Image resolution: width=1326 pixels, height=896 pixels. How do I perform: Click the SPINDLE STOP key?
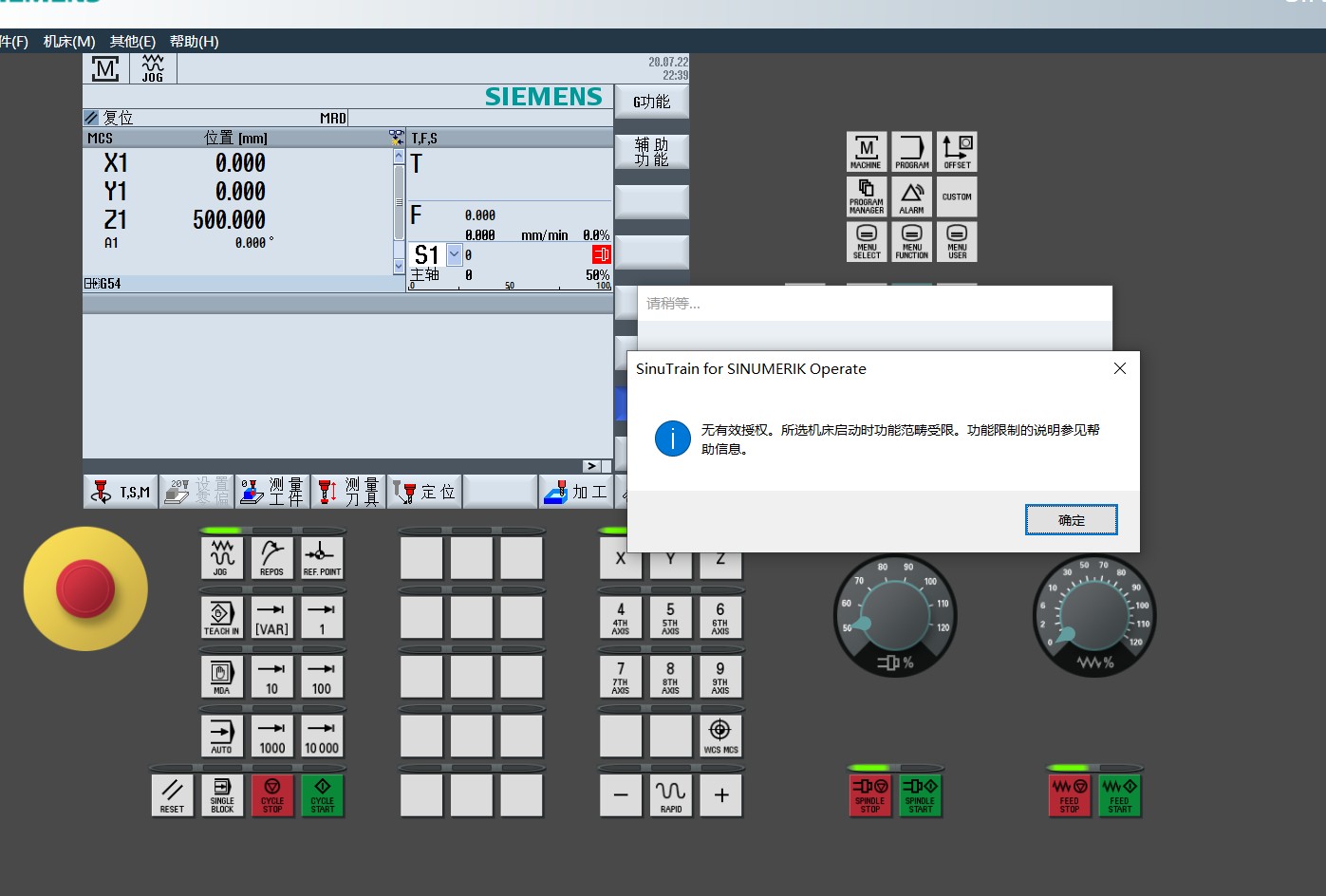[869, 795]
